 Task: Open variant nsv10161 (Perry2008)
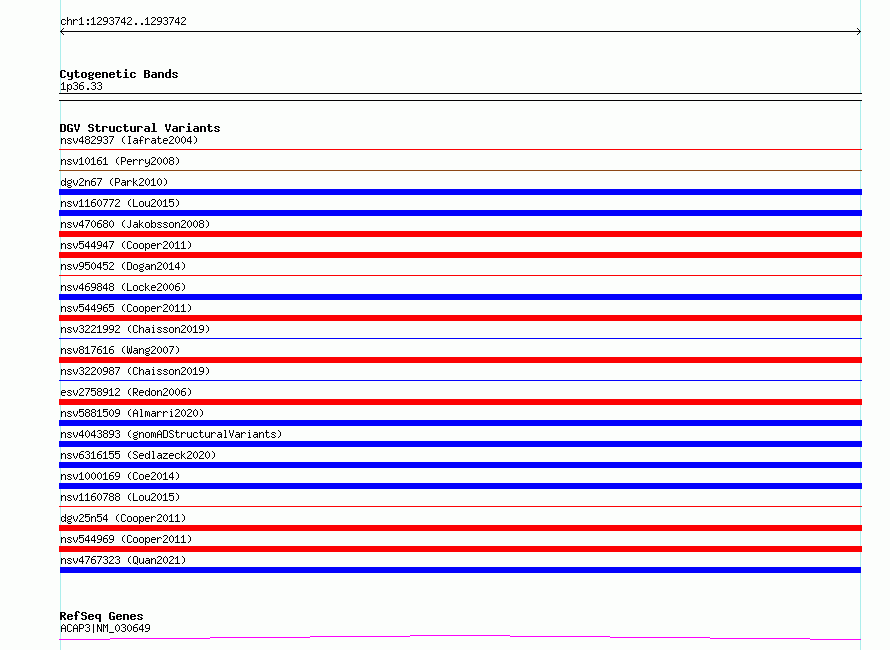pos(120,161)
